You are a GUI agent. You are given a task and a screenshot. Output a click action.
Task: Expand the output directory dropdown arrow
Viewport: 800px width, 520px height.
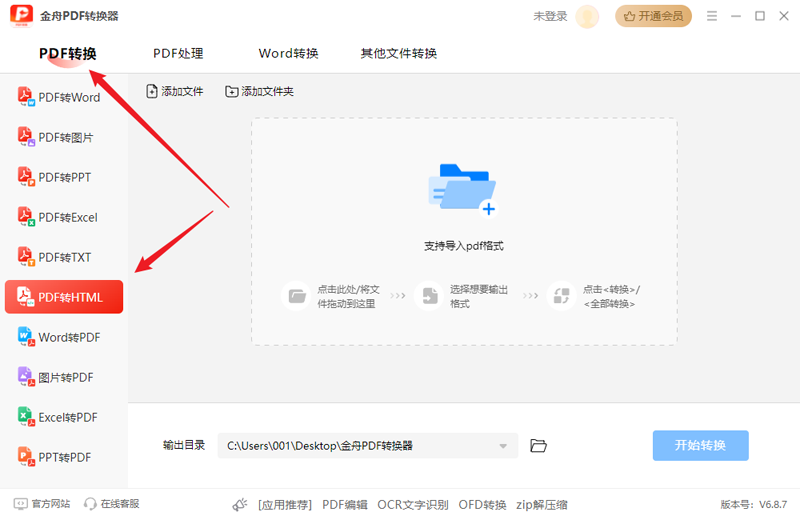tap(503, 446)
